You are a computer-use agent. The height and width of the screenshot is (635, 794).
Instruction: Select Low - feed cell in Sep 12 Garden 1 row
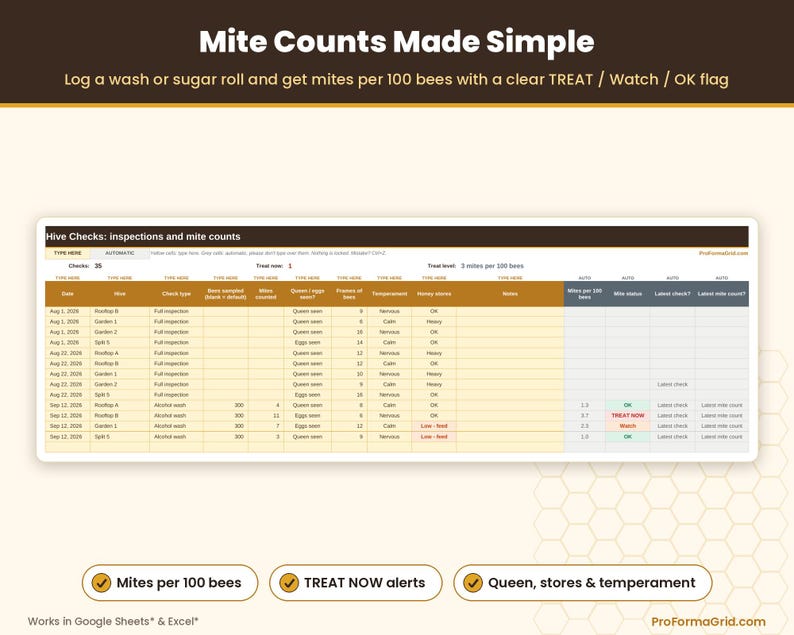[434, 426]
